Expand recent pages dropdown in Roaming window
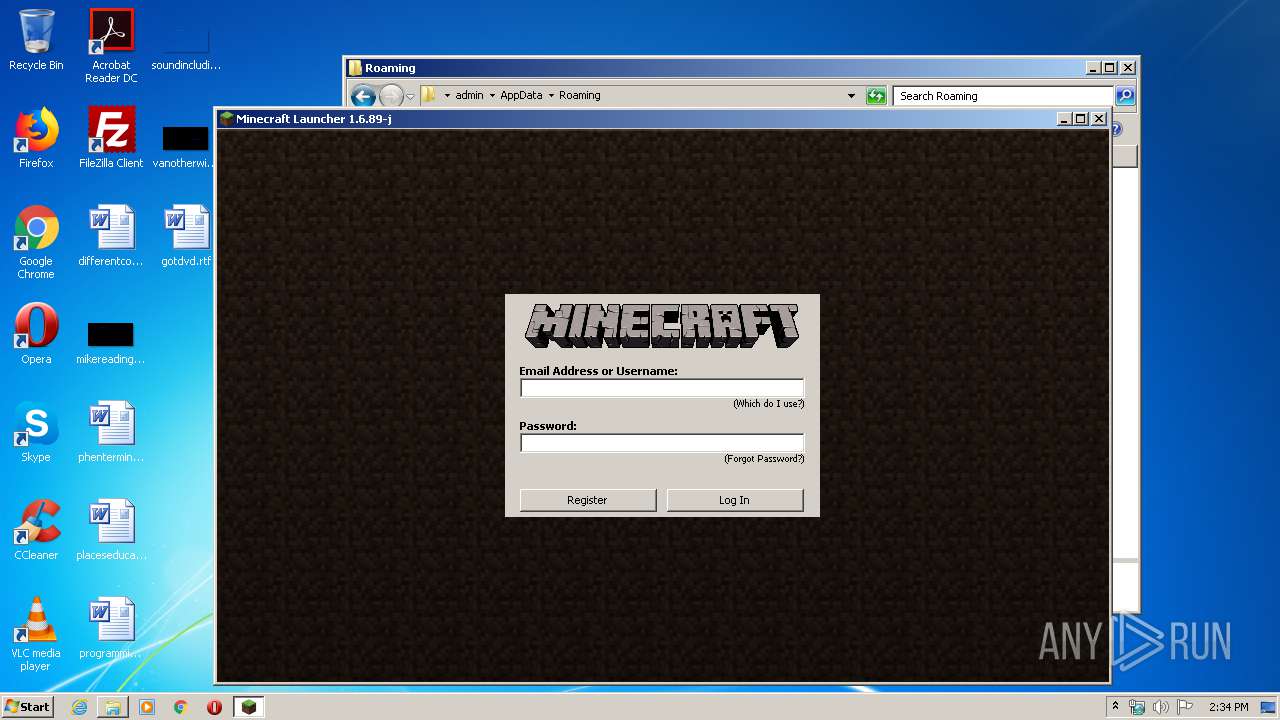1280x720 pixels. point(410,97)
